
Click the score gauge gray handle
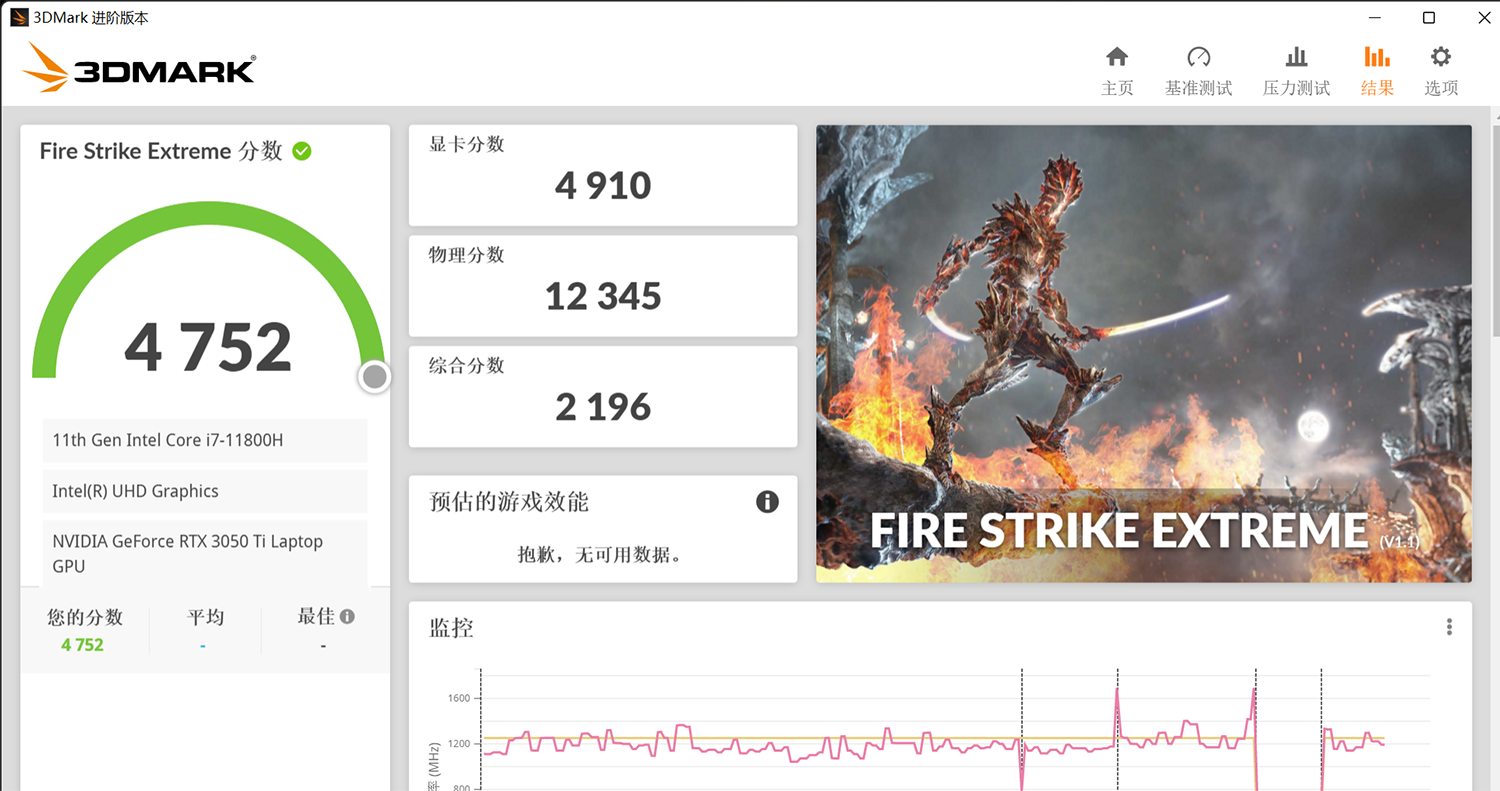(374, 377)
